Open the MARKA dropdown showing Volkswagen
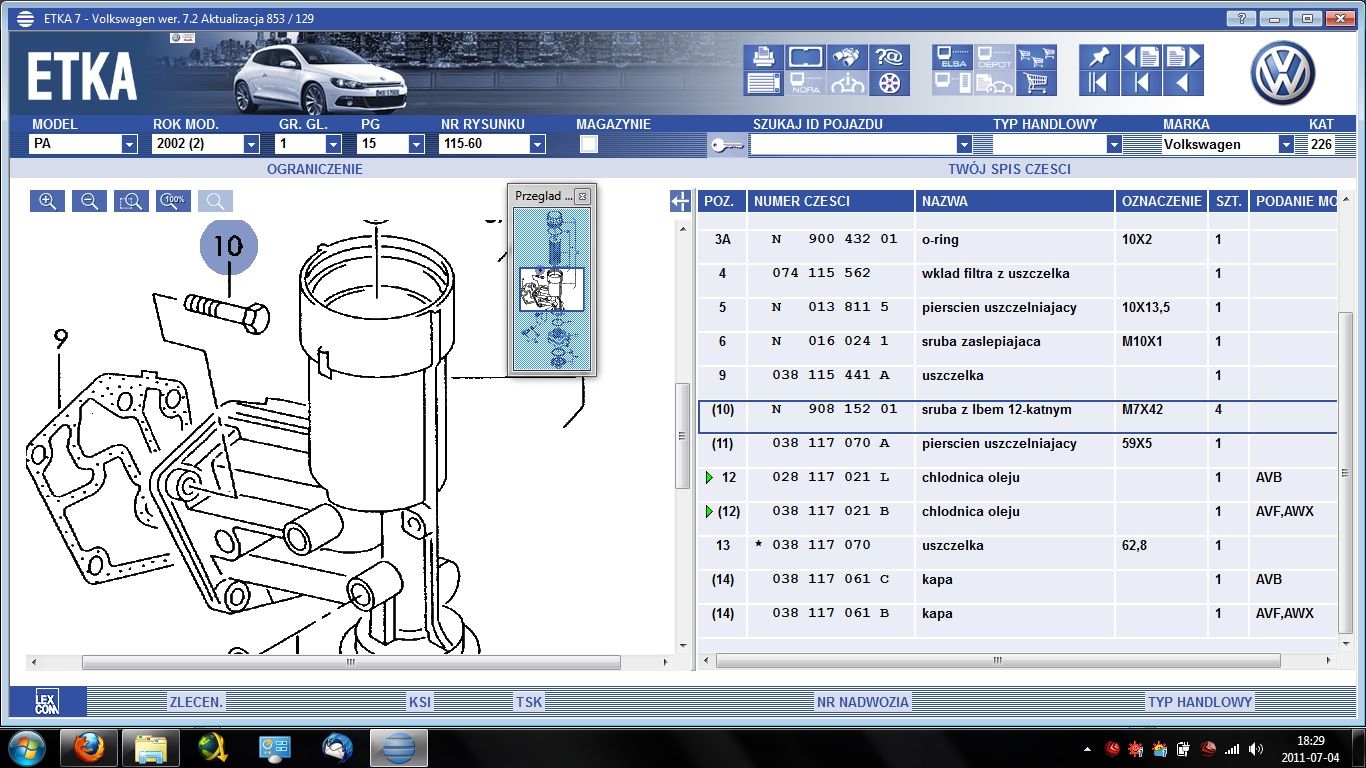The height and width of the screenshot is (768, 1366). point(1286,144)
